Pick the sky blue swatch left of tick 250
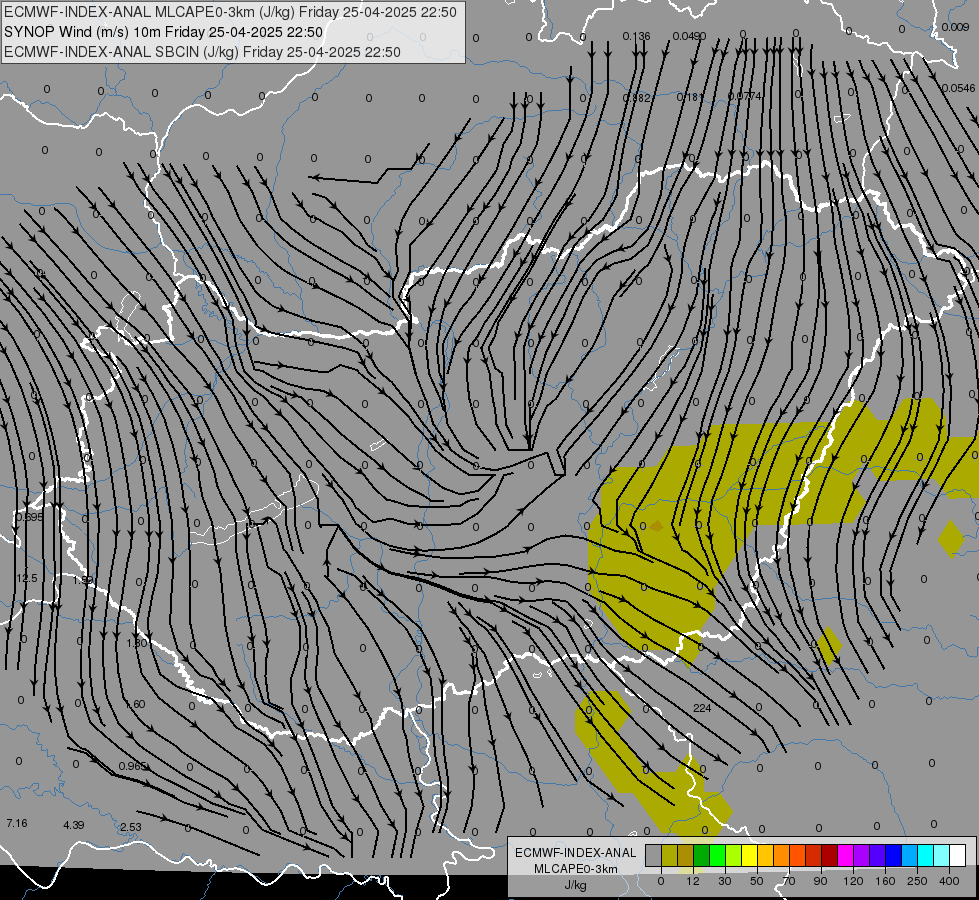Viewport: 979px width, 900px height. click(910, 855)
